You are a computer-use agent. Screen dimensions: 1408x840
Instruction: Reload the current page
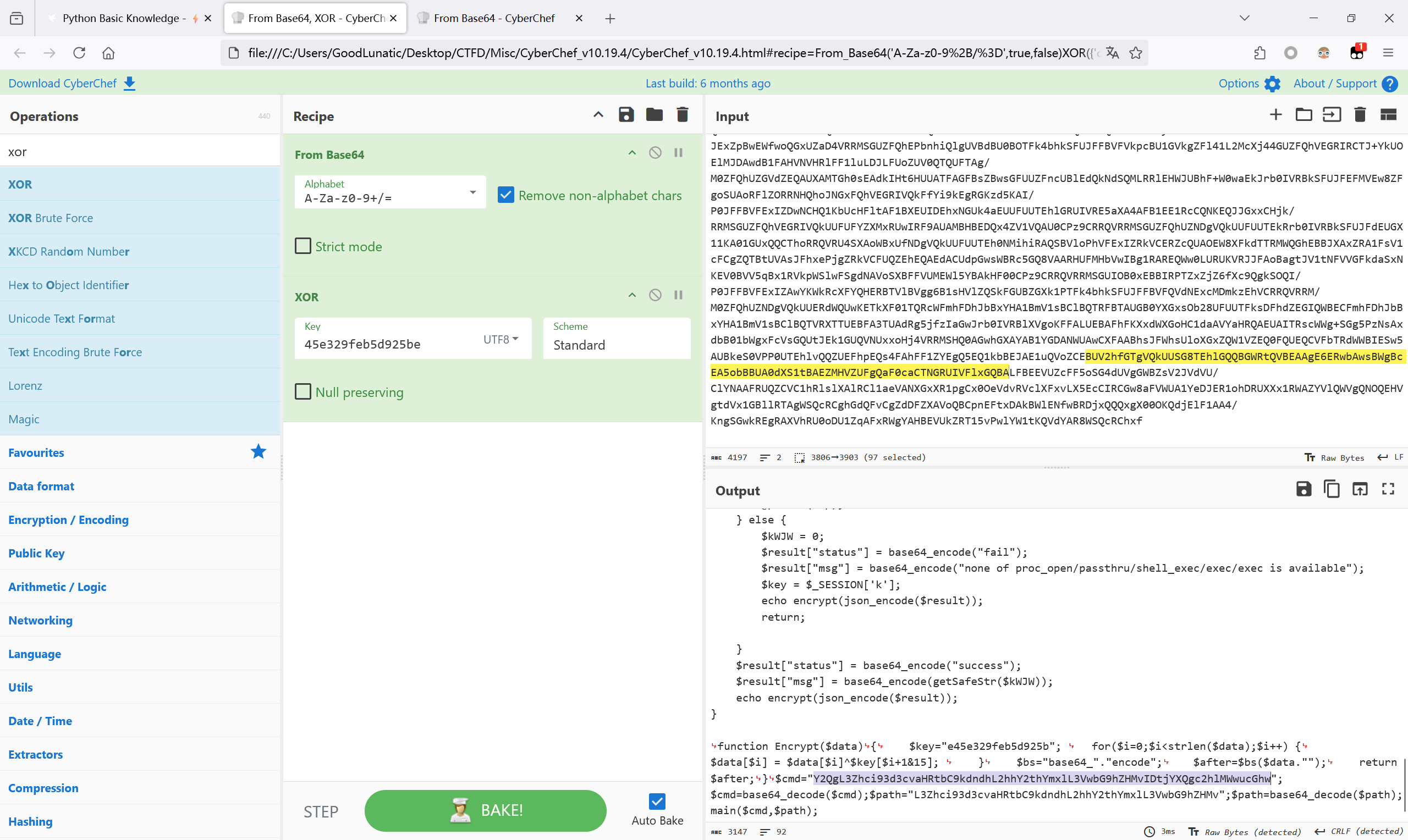point(79,53)
